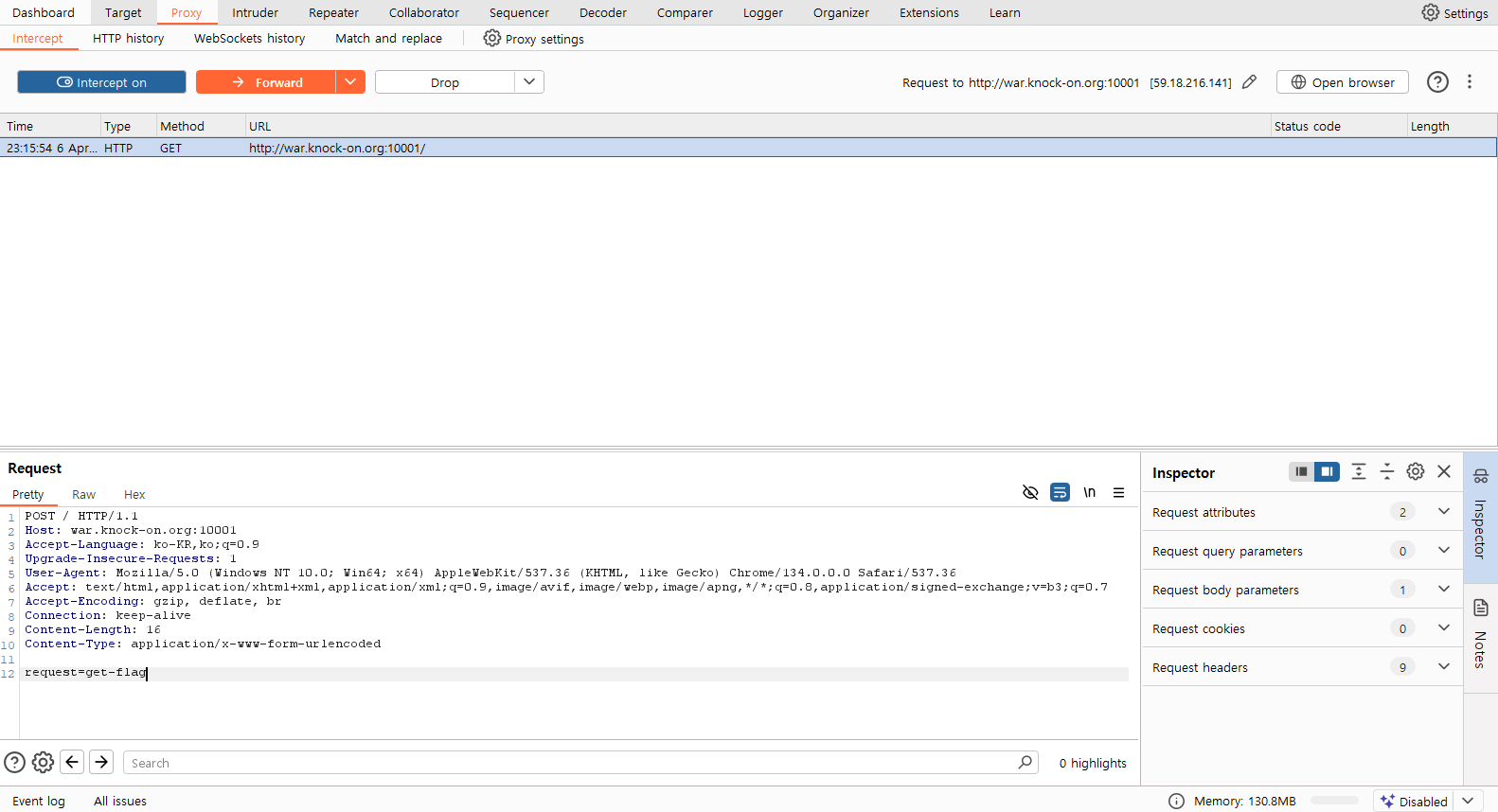Open the Match and replace subtab
Screen dimensions: 1498x812
[388, 38]
